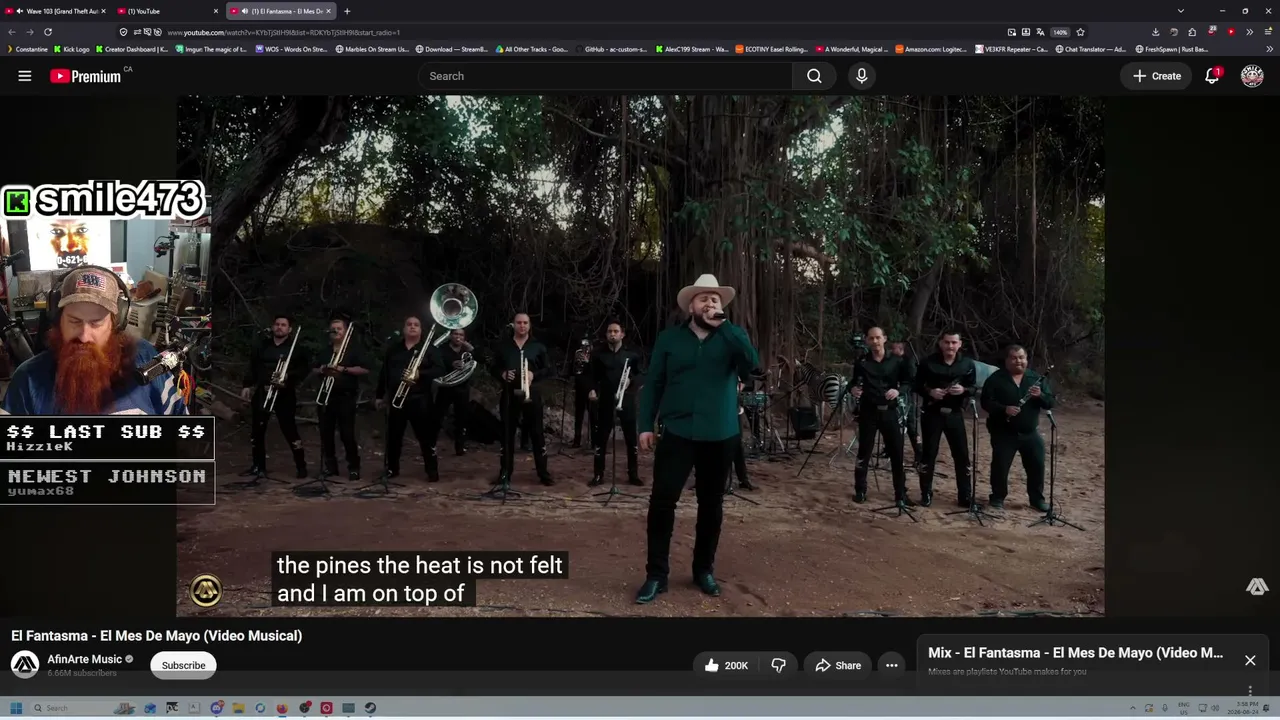Open more actions for the video
This screenshot has width=1280, height=720.
click(891, 665)
